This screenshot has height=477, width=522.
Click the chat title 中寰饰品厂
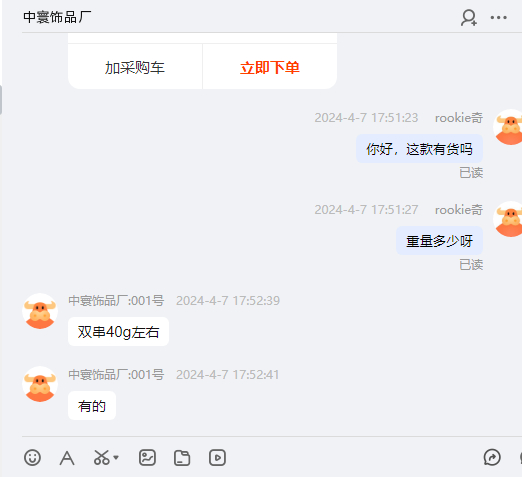[x=57, y=17]
